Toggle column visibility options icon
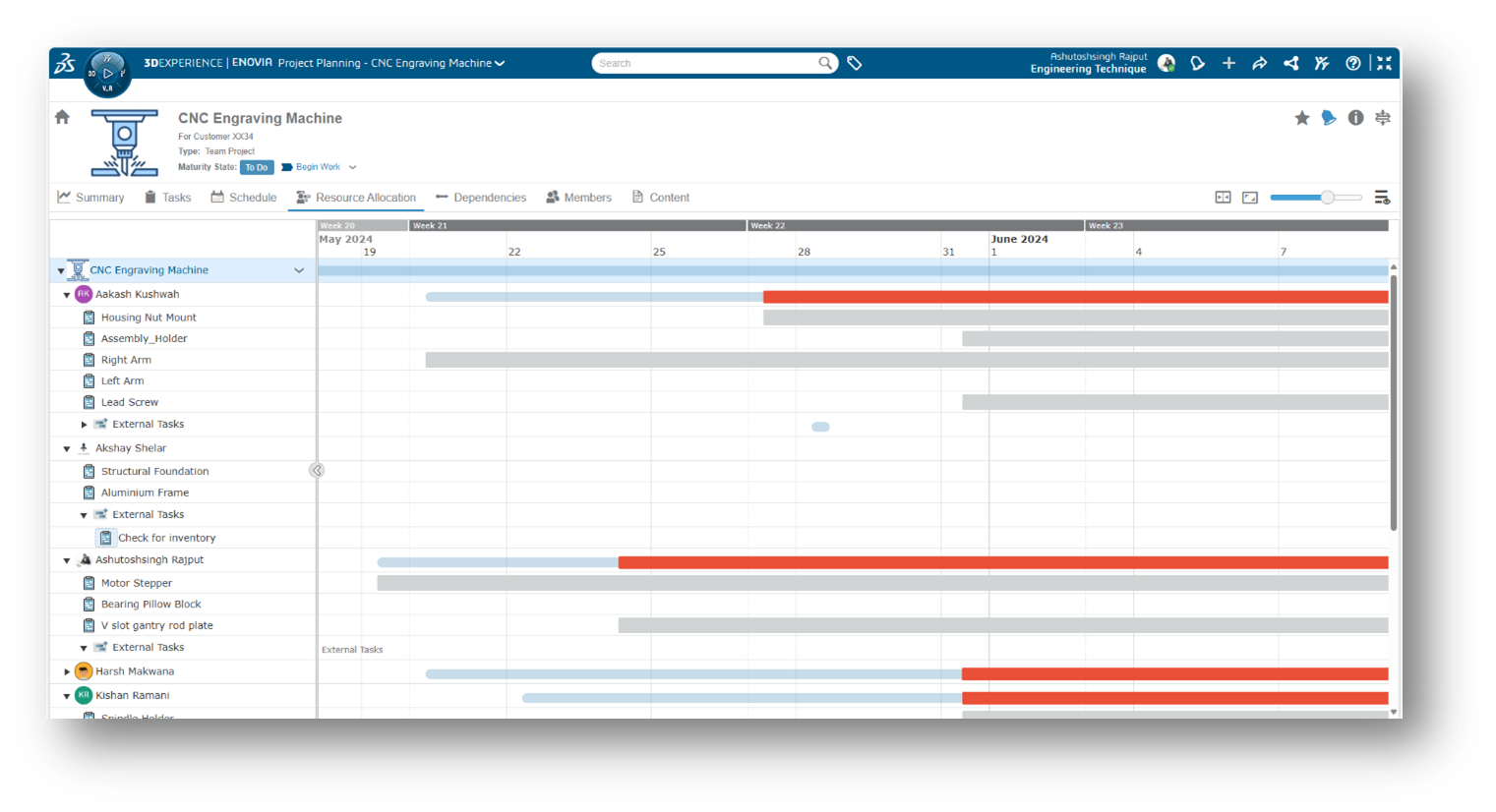This screenshot has width=1496, height=812. click(1382, 198)
